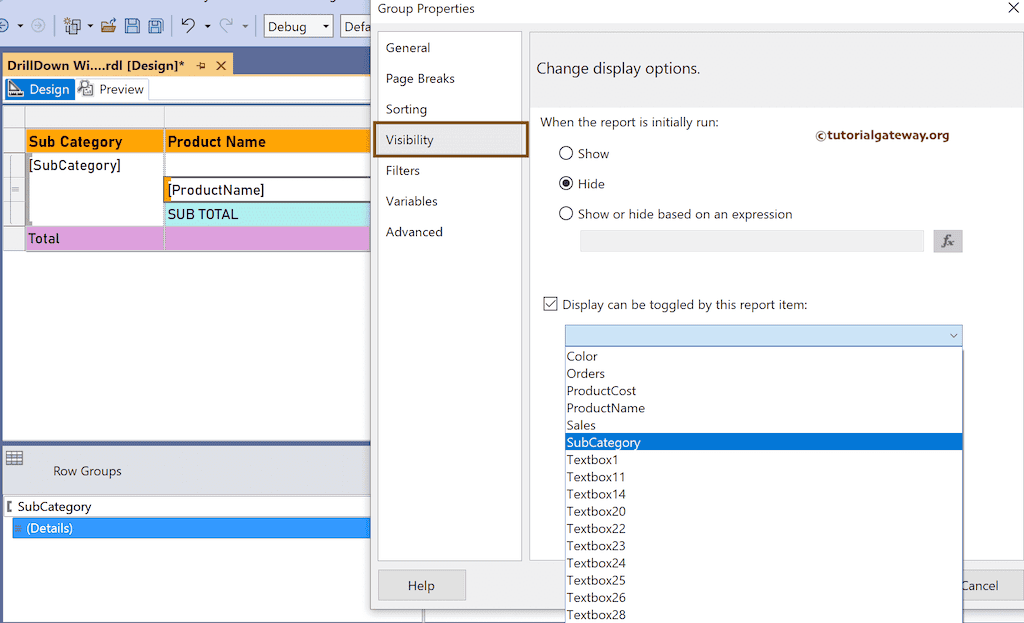This screenshot has width=1024, height=623.
Task: Click the Add New Item toolbar icon
Action: coord(73,26)
